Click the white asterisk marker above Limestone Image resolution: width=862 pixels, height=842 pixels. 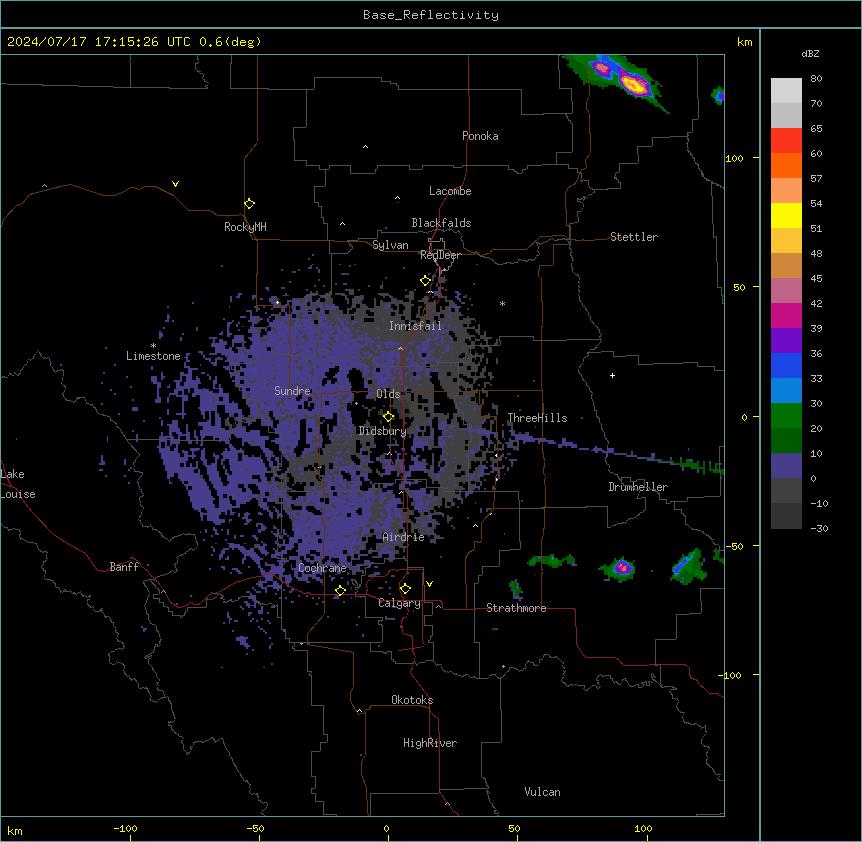coord(153,346)
